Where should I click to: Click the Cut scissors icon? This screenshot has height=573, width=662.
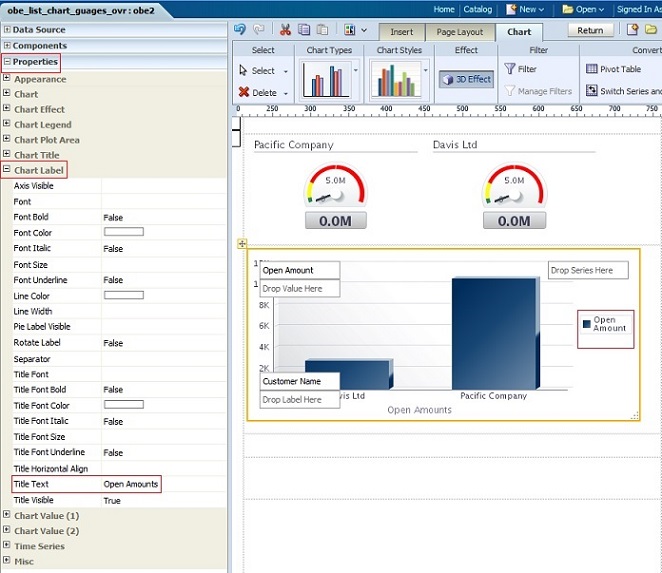[x=286, y=30]
